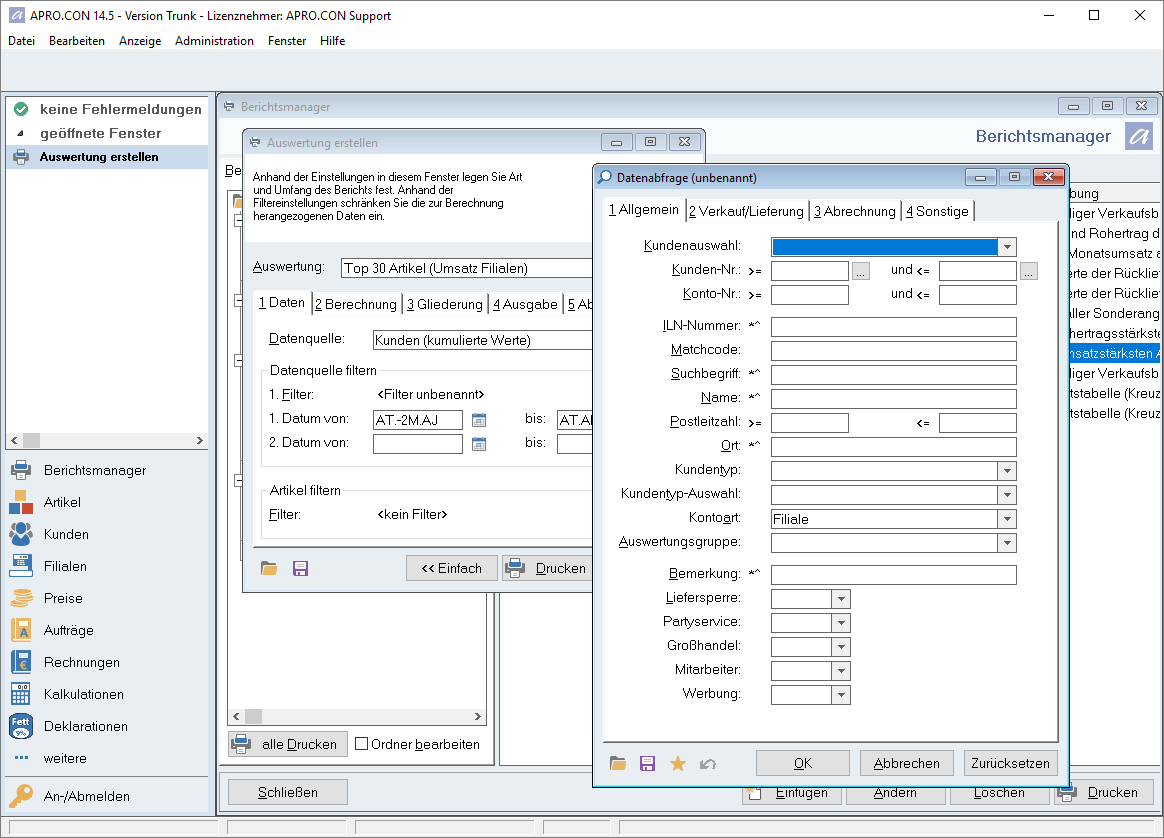Click the An-/Abmelden key icon

(x=21, y=796)
